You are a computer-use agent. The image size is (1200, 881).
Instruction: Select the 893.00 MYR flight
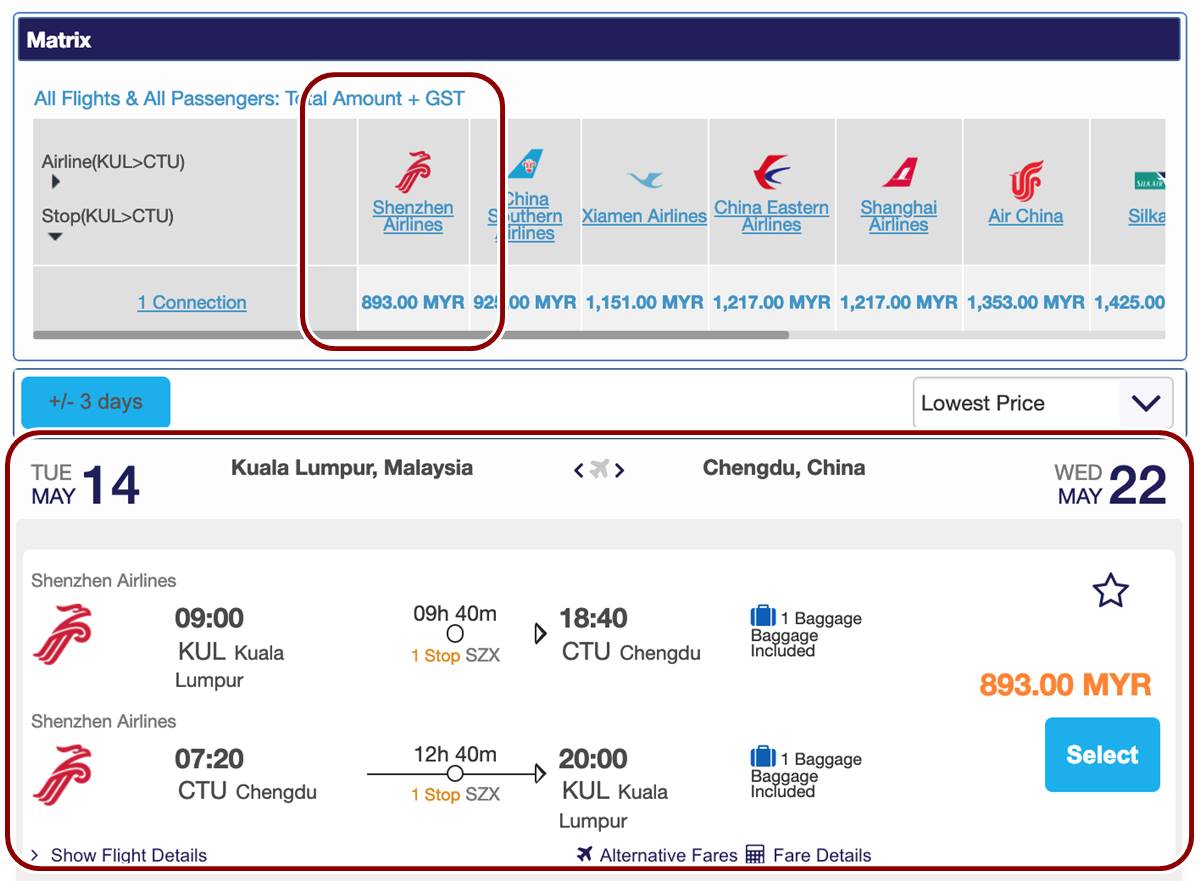[x=1102, y=755]
